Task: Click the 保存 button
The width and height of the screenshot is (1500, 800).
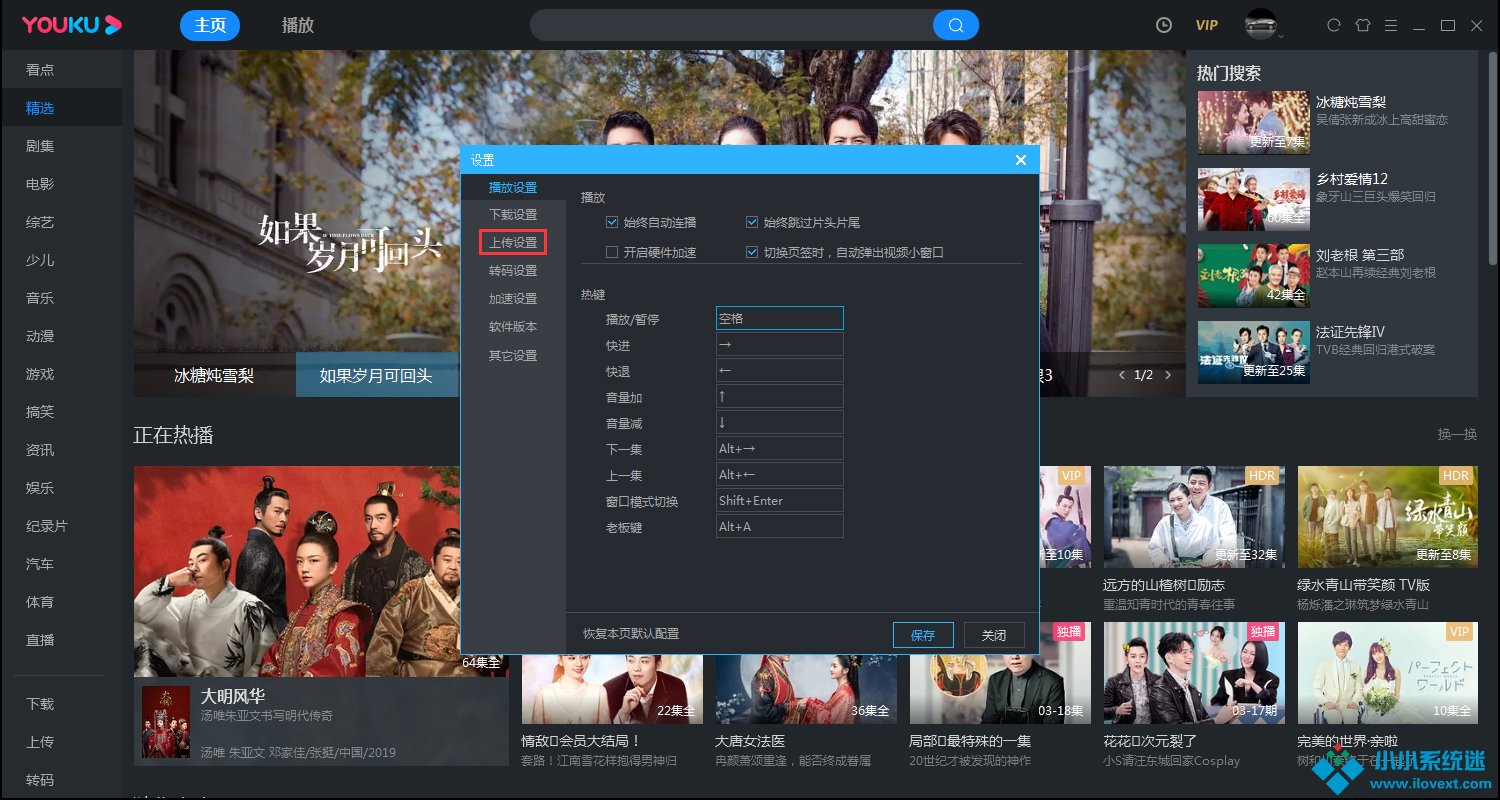Action: coord(922,635)
